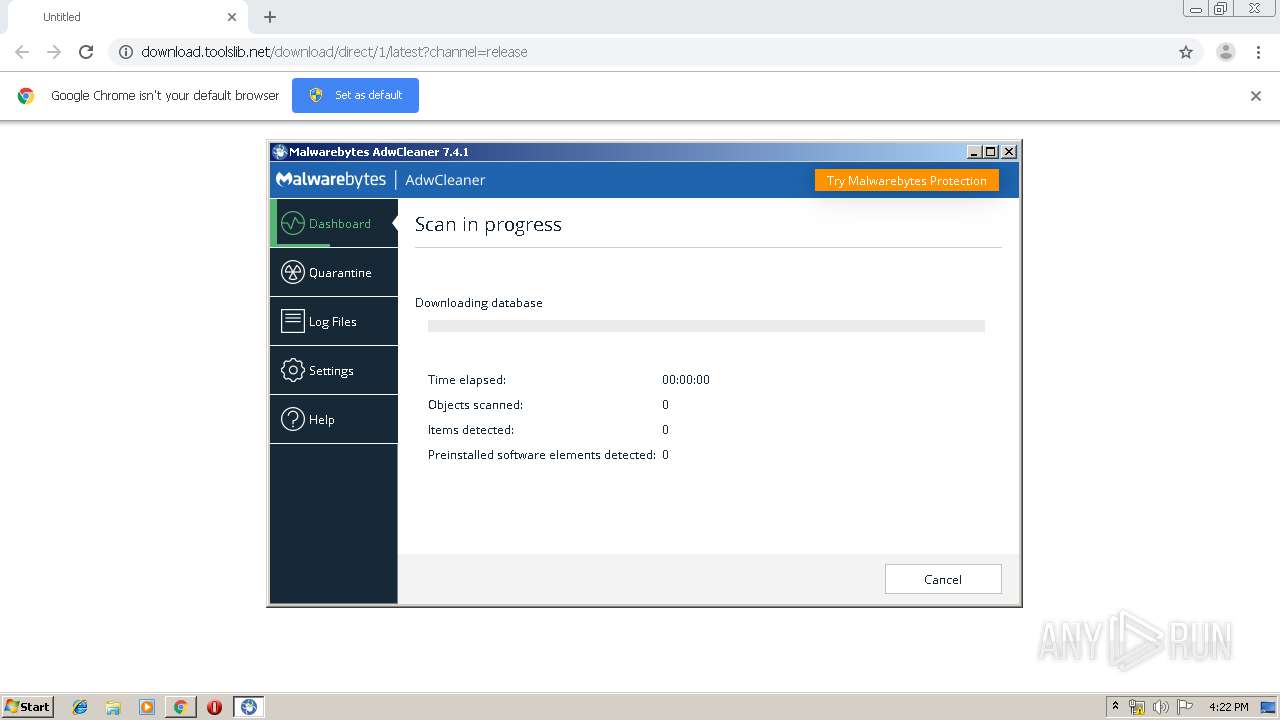The image size is (1280, 720).
Task: Open Windows Media Player from taskbar
Action: 147,707
